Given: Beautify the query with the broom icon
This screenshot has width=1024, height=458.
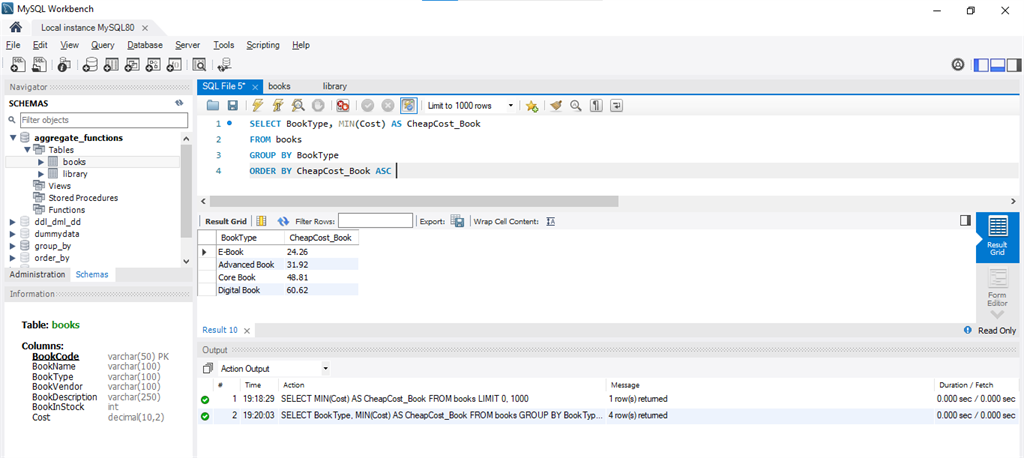Looking at the screenshot, I should 556,105.
